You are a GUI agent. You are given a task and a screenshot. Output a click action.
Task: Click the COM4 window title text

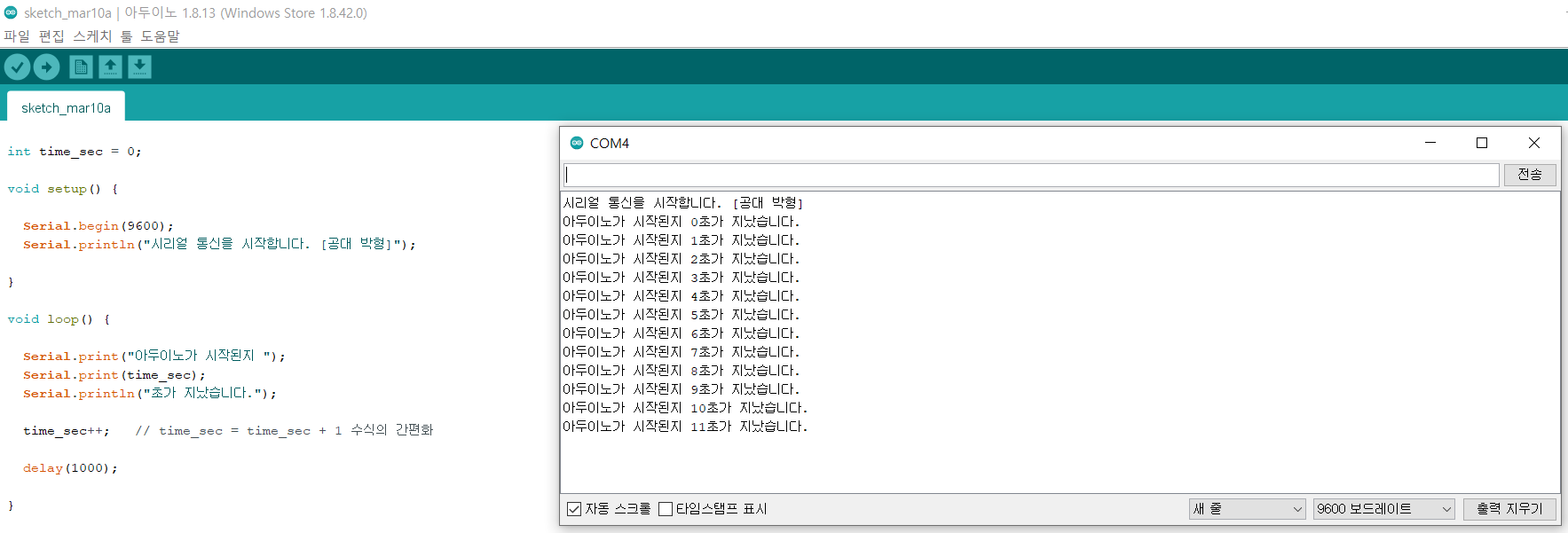tap(610, 143)
